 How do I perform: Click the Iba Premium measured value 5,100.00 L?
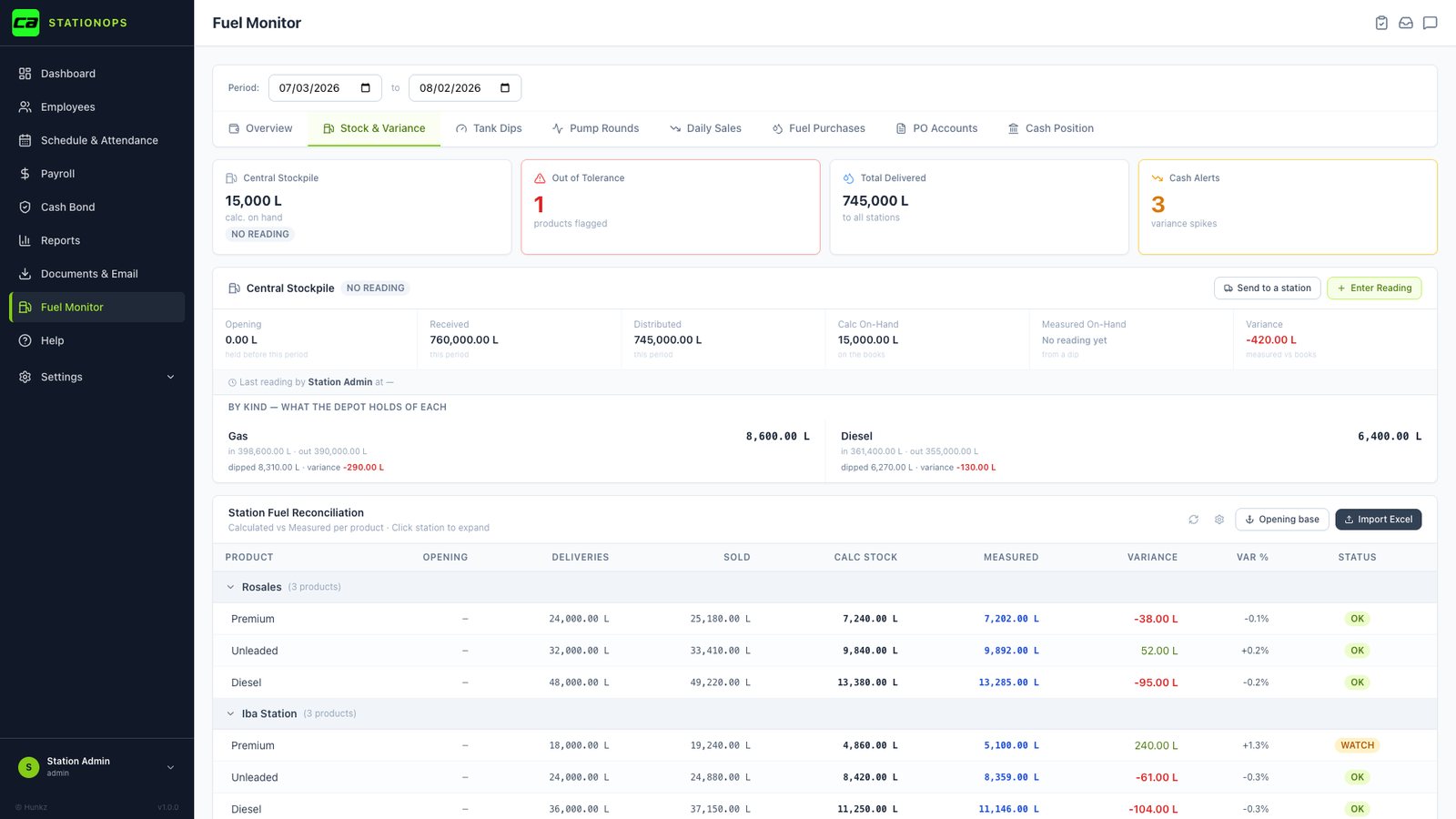pyautogui.click(x=1011, y=745)
